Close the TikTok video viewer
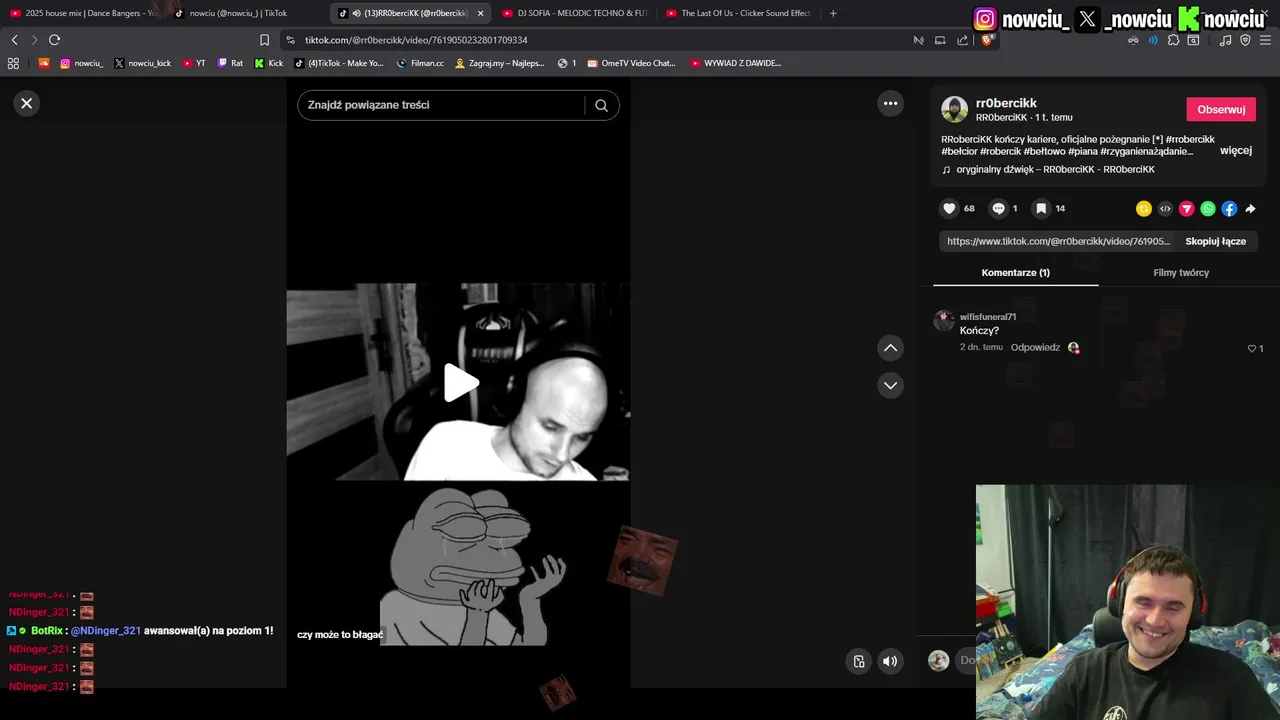This screenshot has width=1280, height=720. click(27, 103)
